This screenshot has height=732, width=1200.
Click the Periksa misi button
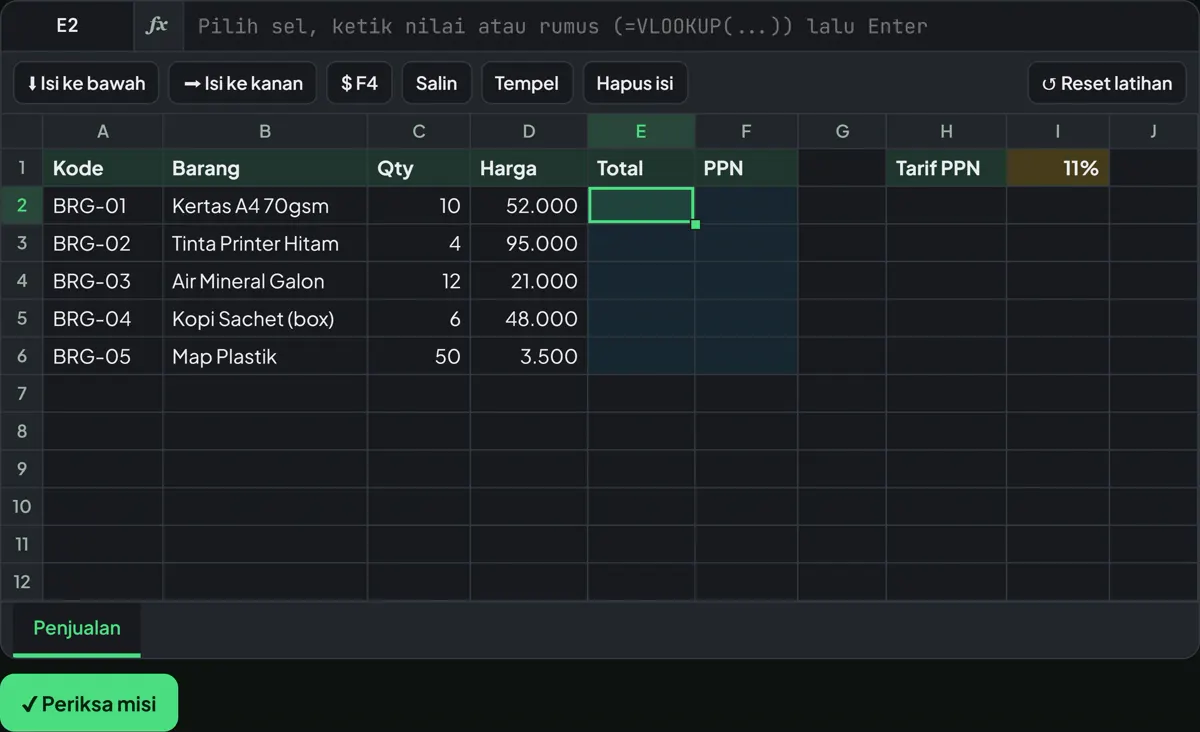[x=89, y=703]
